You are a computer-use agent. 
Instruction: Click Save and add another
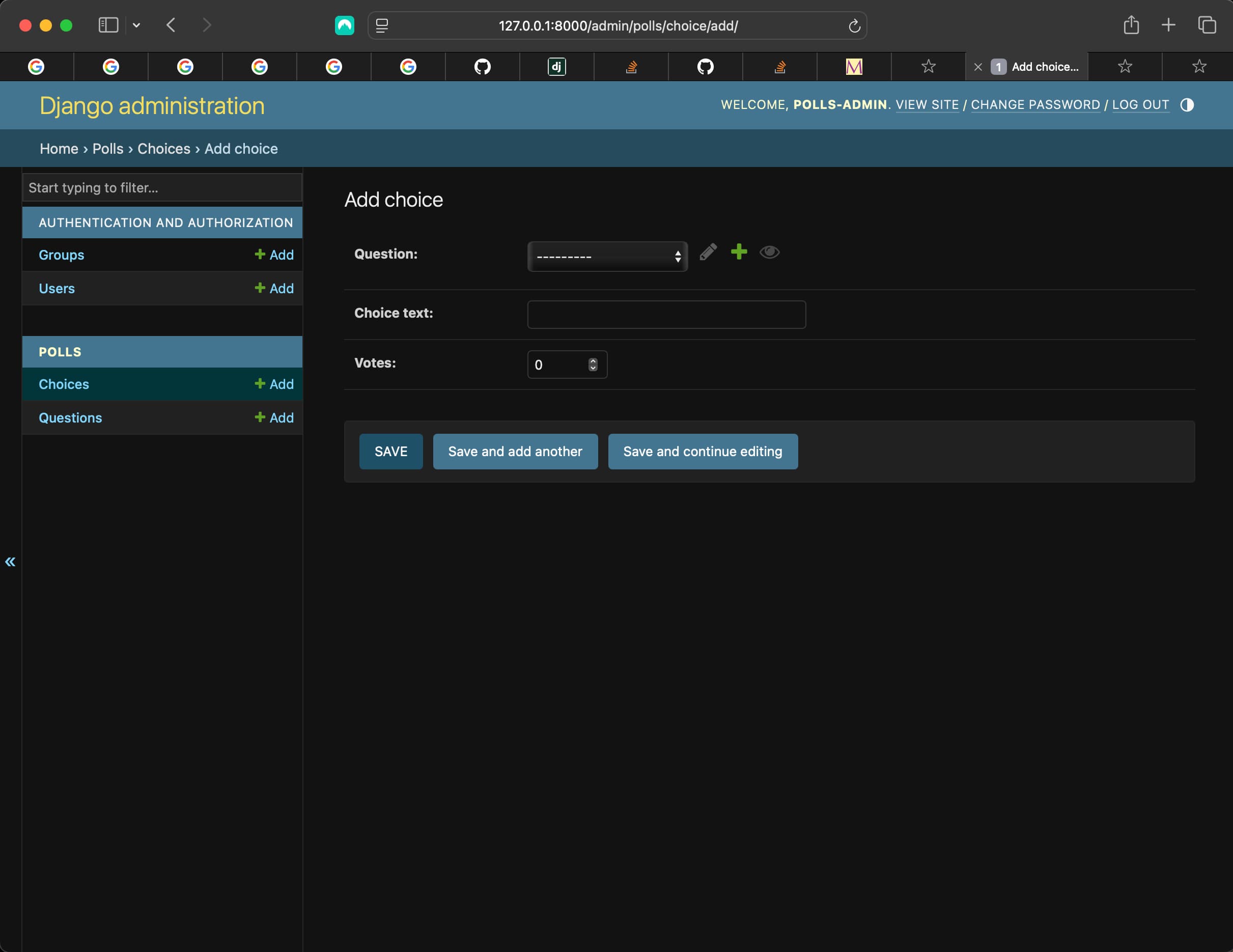pyautogui.click(x=515, y=452)
